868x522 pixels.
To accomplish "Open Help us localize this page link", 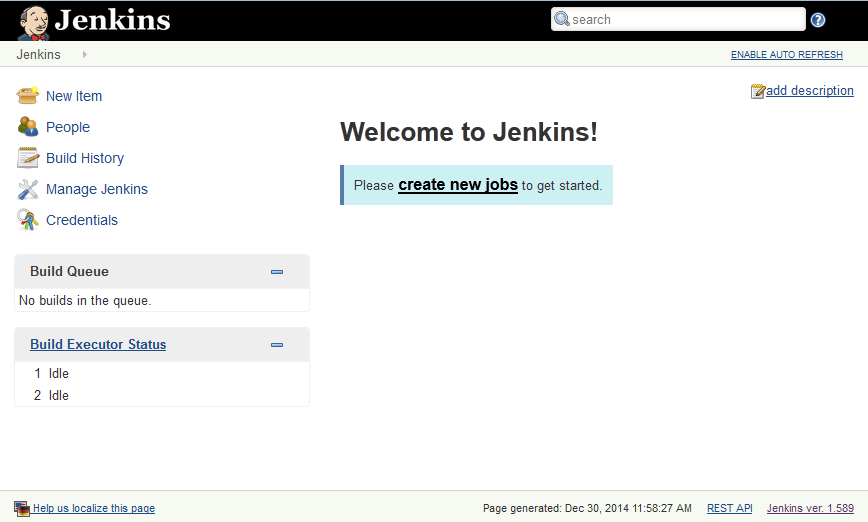I will [x=94, y=508].
